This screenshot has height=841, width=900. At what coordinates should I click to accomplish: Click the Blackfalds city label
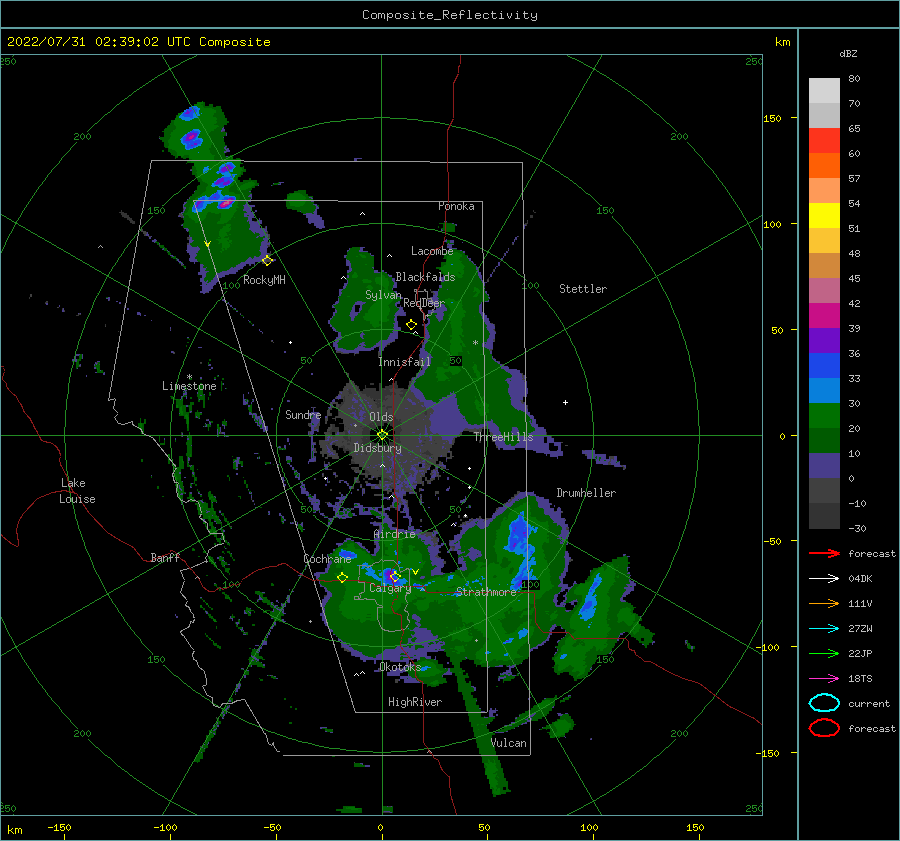coord(425,277)
